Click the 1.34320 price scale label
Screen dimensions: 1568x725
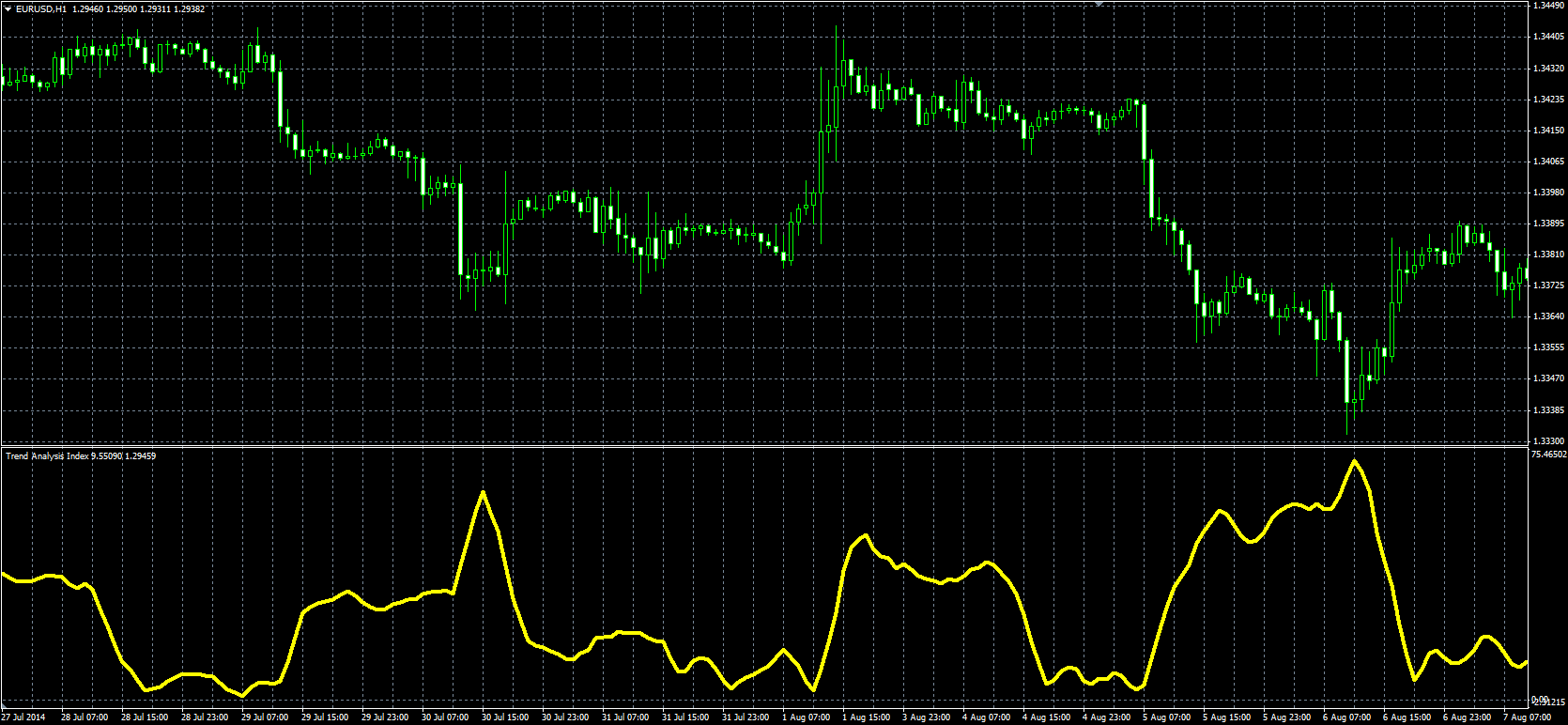click(1547, 68)
